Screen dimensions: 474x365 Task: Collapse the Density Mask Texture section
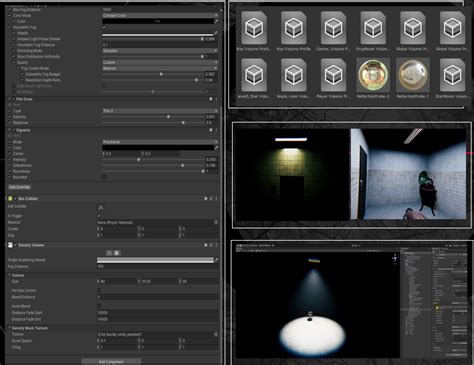[x=9, y=328]
